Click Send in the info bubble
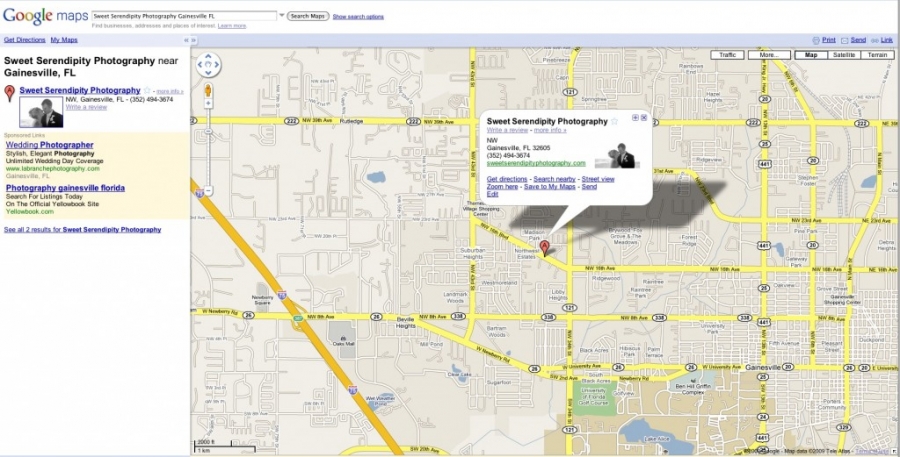 pyautogui.click(x=589, y=187)
